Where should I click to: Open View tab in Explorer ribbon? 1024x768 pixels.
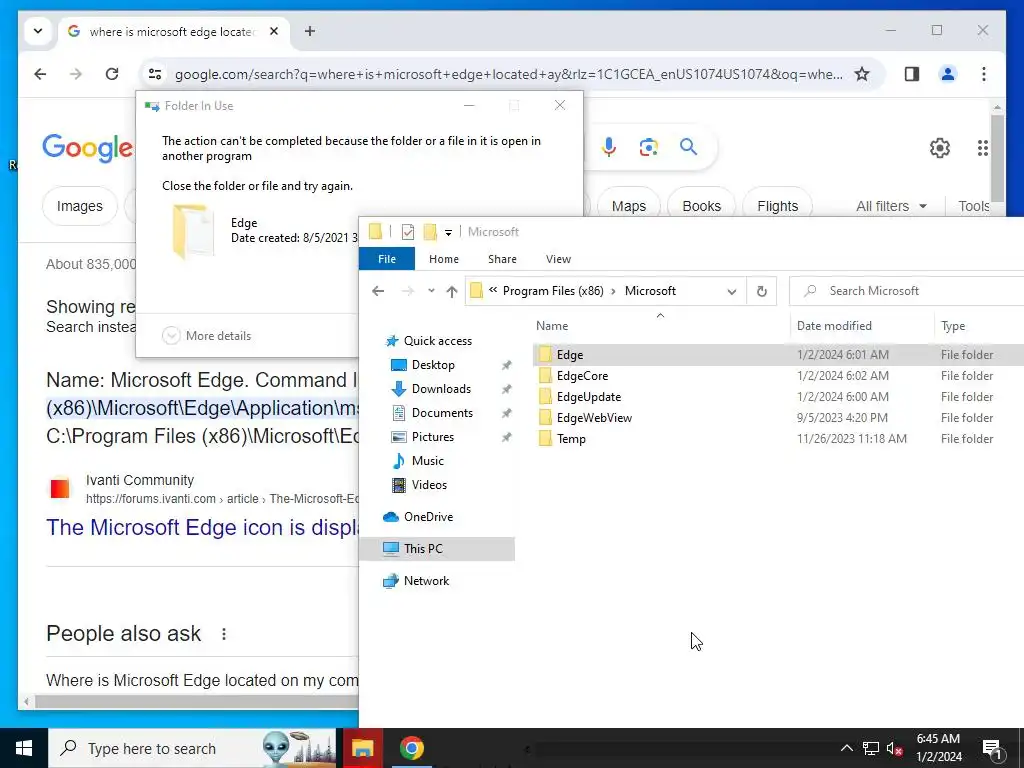click(x=558, y=259)
